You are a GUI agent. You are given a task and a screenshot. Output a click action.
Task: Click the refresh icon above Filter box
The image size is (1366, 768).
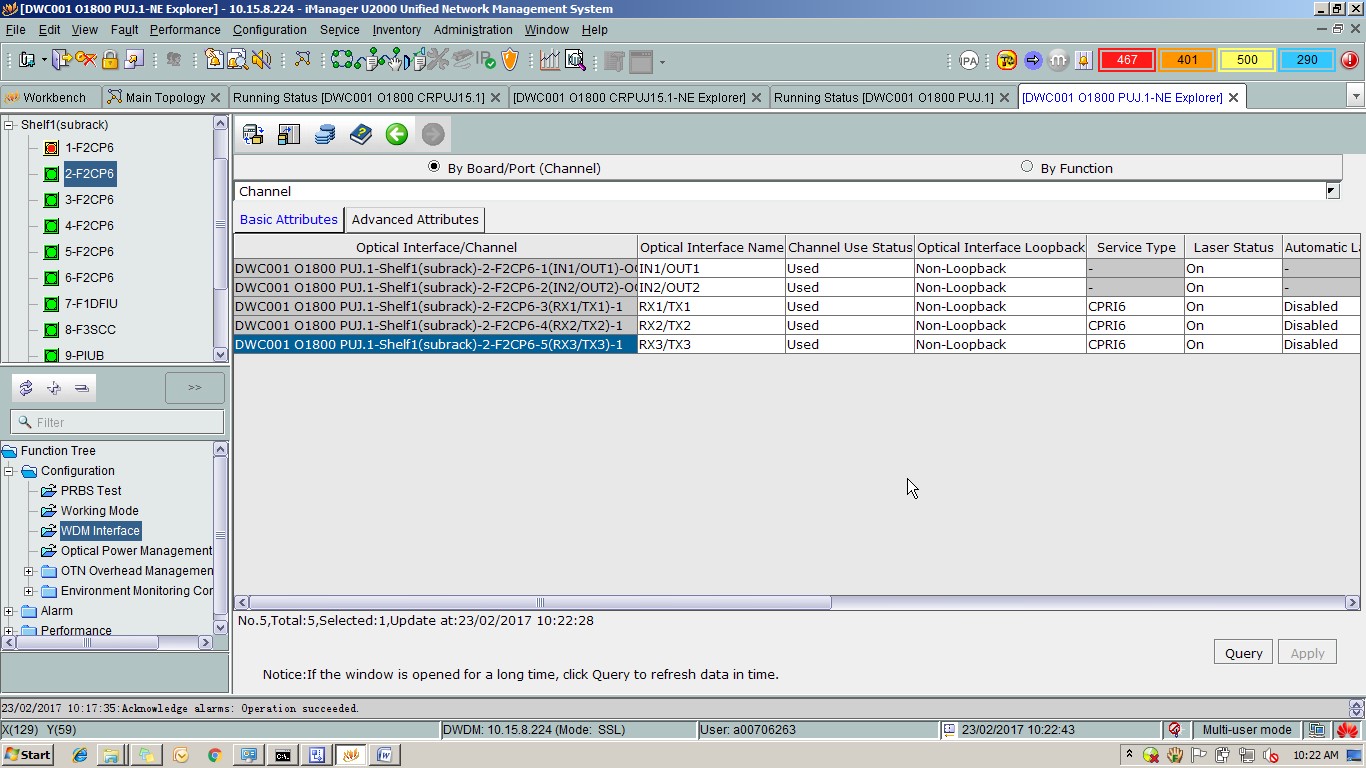pyautogui.click(x=26, y=388)
